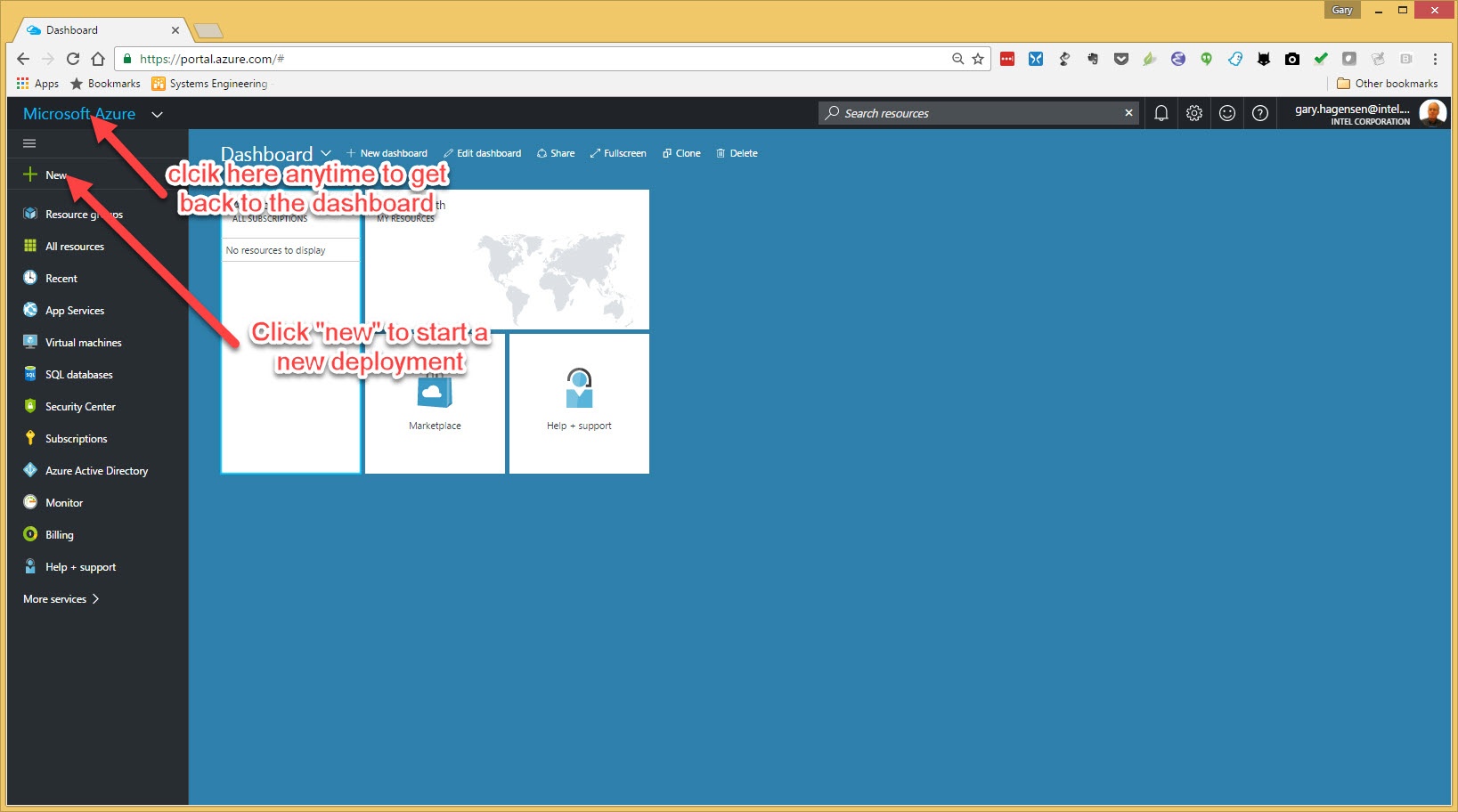
Task: Click Edit dashboard
Action: [x=483, y=153]
